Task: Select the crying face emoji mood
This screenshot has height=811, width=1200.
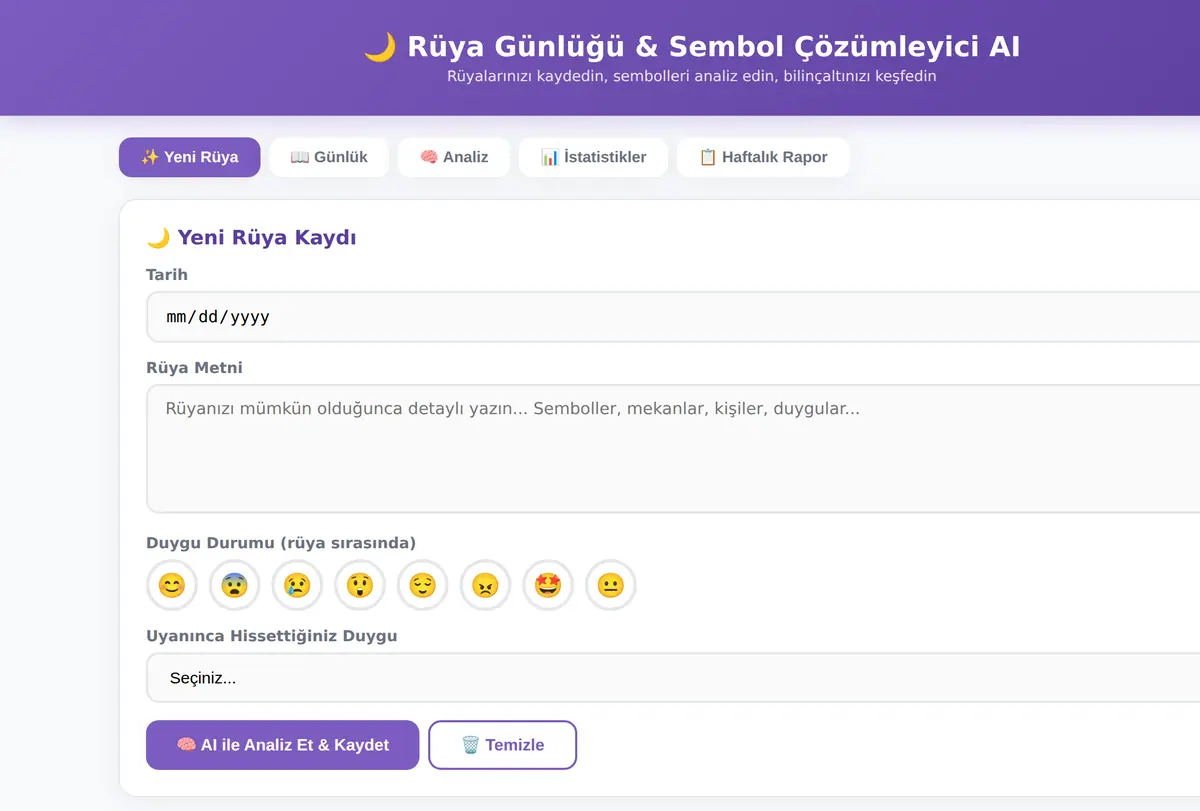Action: point(297,585)
